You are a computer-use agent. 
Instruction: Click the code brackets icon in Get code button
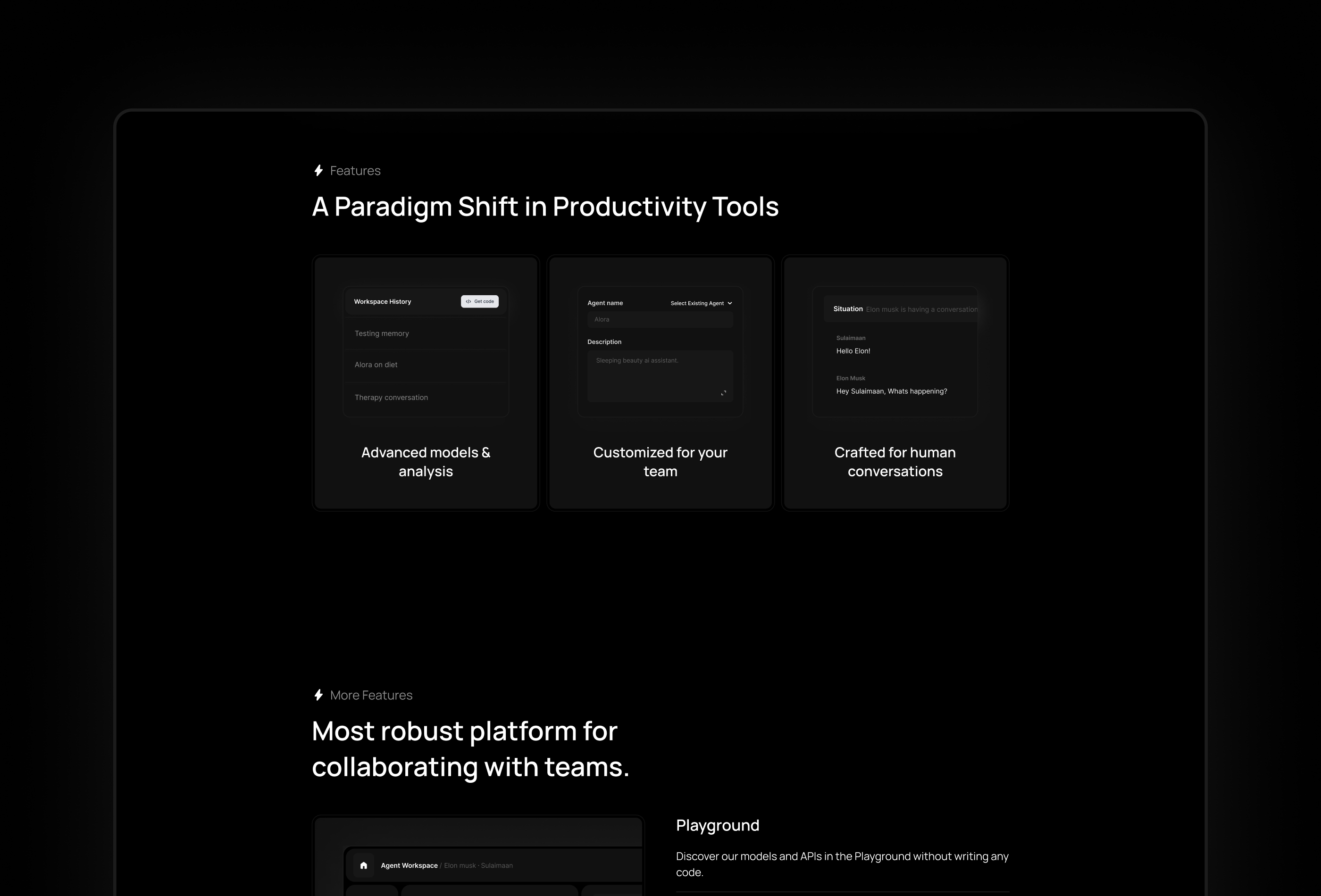pyautogui.click(x=468, y=302)
